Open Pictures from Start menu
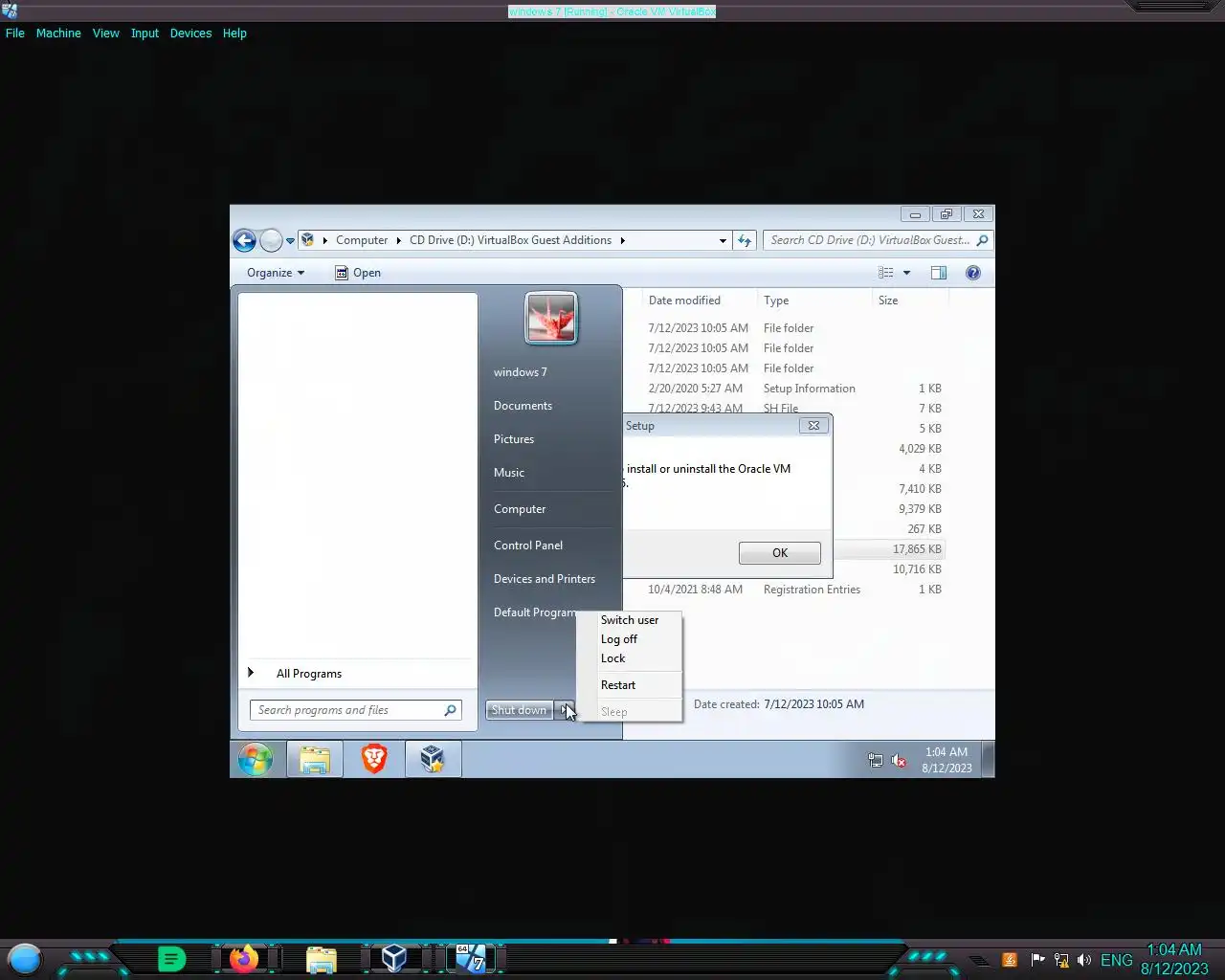Image resolution: width=1225 pixels, height=980 pixels. click(514, 439)
